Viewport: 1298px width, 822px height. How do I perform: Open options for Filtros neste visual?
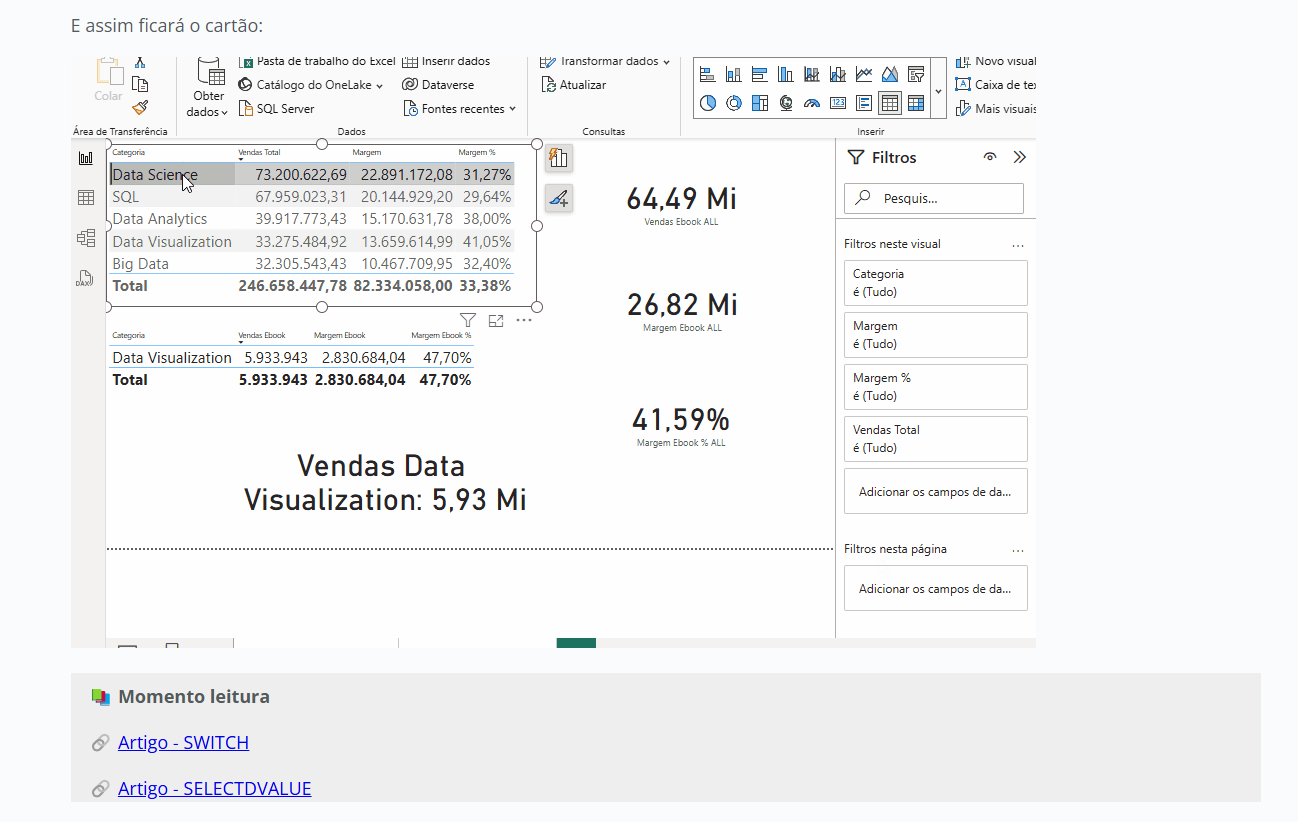[1018, 244]
